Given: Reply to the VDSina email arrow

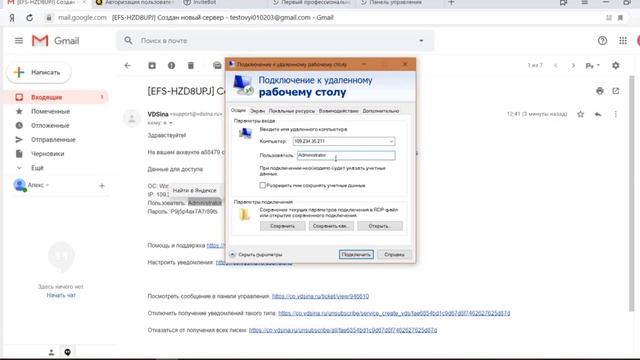Looking at the screenshot, I should pyautogui.click(x=598, y=114).
